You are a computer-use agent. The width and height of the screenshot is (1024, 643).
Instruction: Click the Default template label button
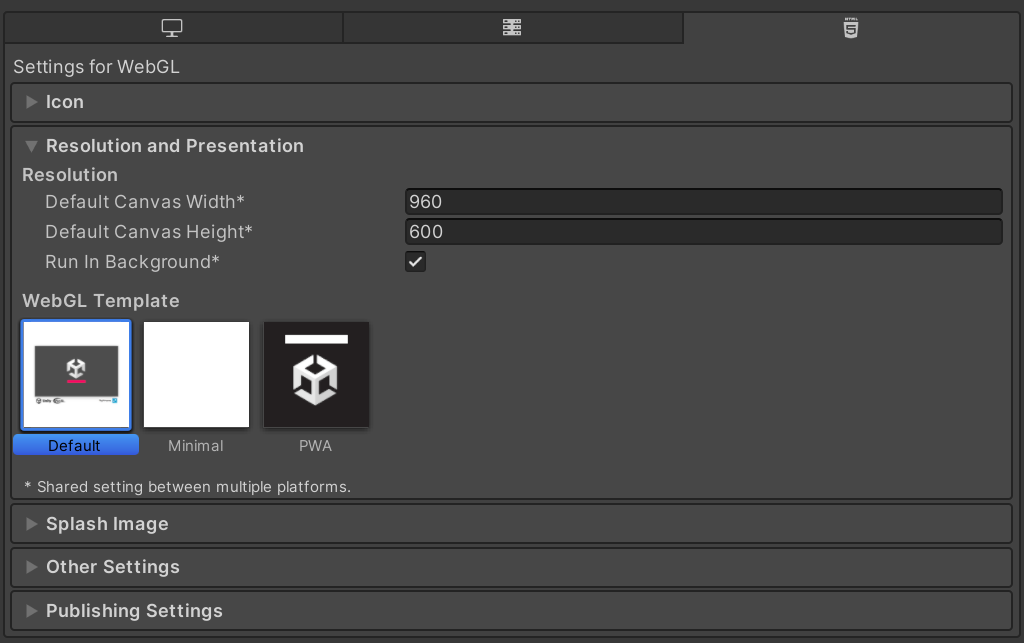tap(76, 445)
